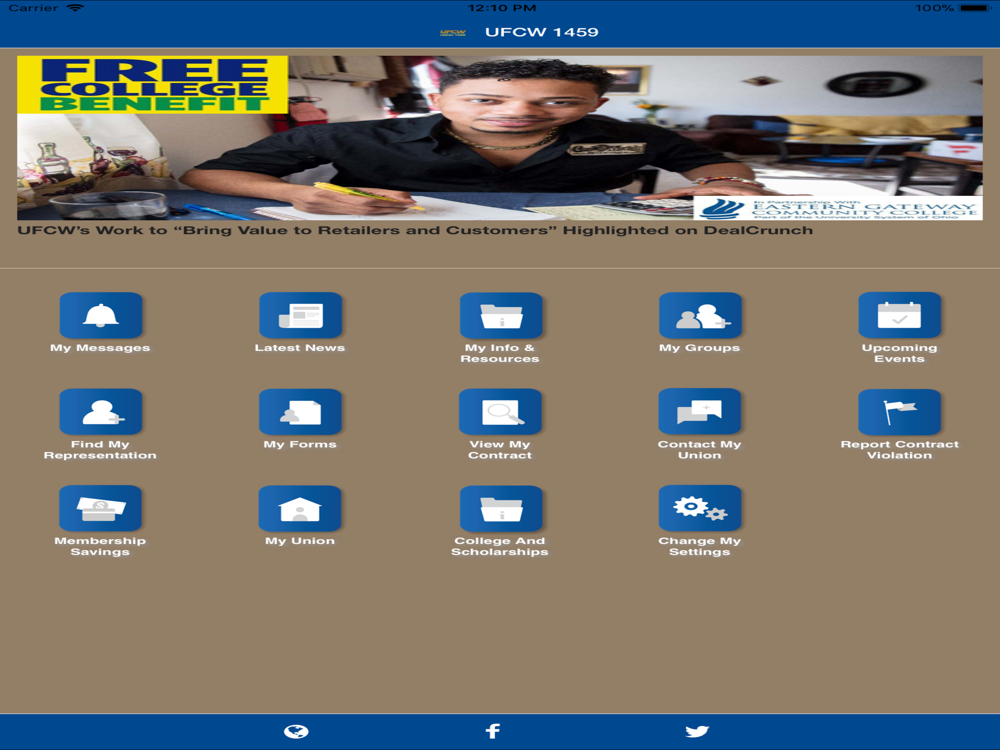Image resolution: width=1000 pixels, height=750 pixels.
Task: Tap the battery status indicator
Action: [974, 8]
